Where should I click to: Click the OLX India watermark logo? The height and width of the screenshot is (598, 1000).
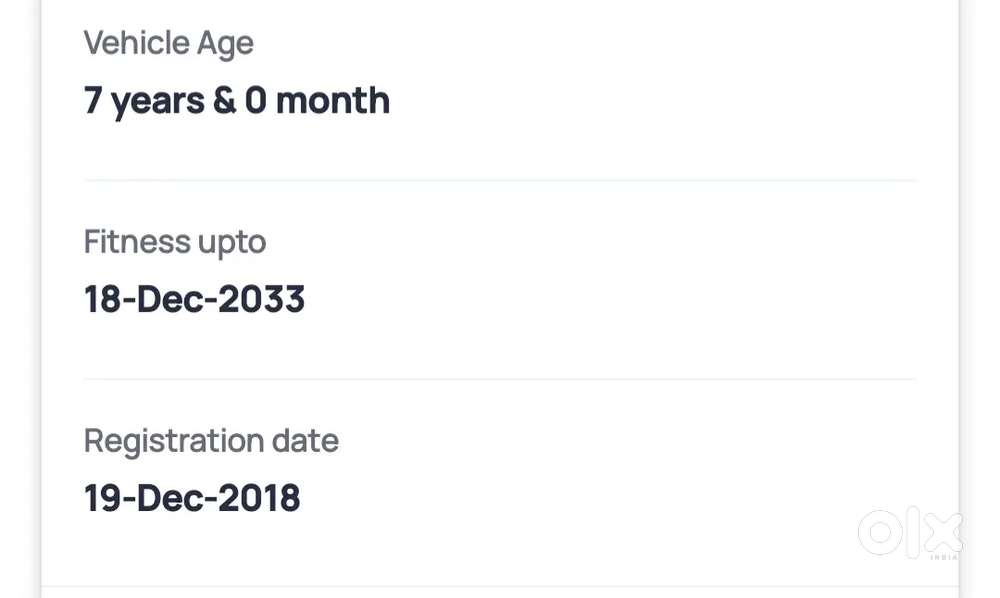coord(910,533)
